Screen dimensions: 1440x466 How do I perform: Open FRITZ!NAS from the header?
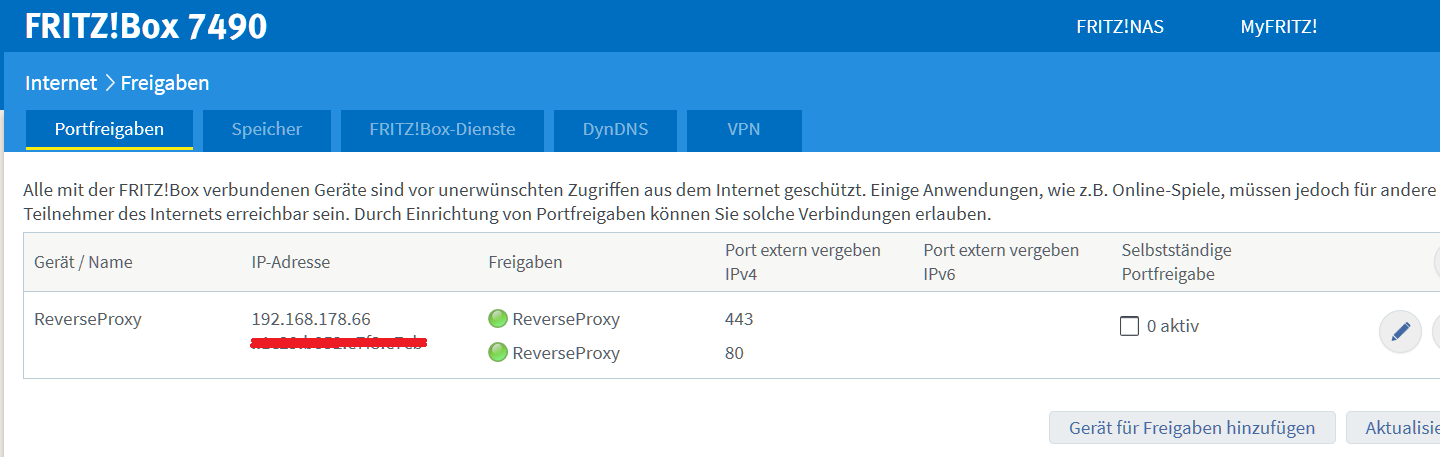point(1120,27)
